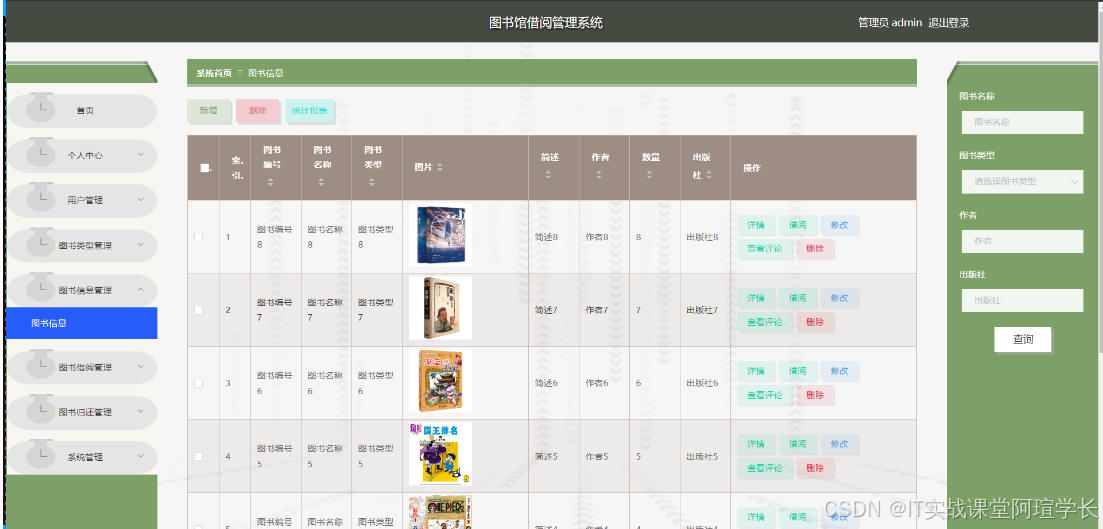This screenshot has height=529, width=1103.
Task: Click the 图书名称 search input field
Action: tap(1022, 122)
